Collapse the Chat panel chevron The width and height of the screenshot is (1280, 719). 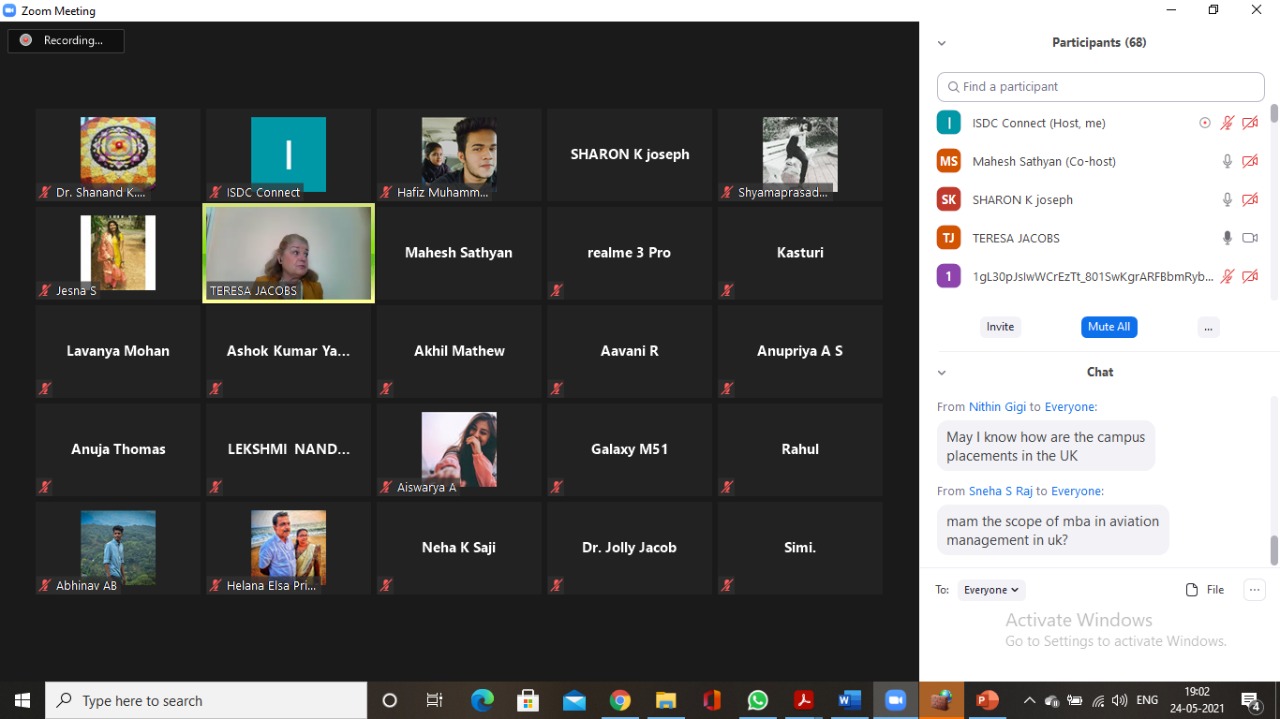(x=941, y=372)
